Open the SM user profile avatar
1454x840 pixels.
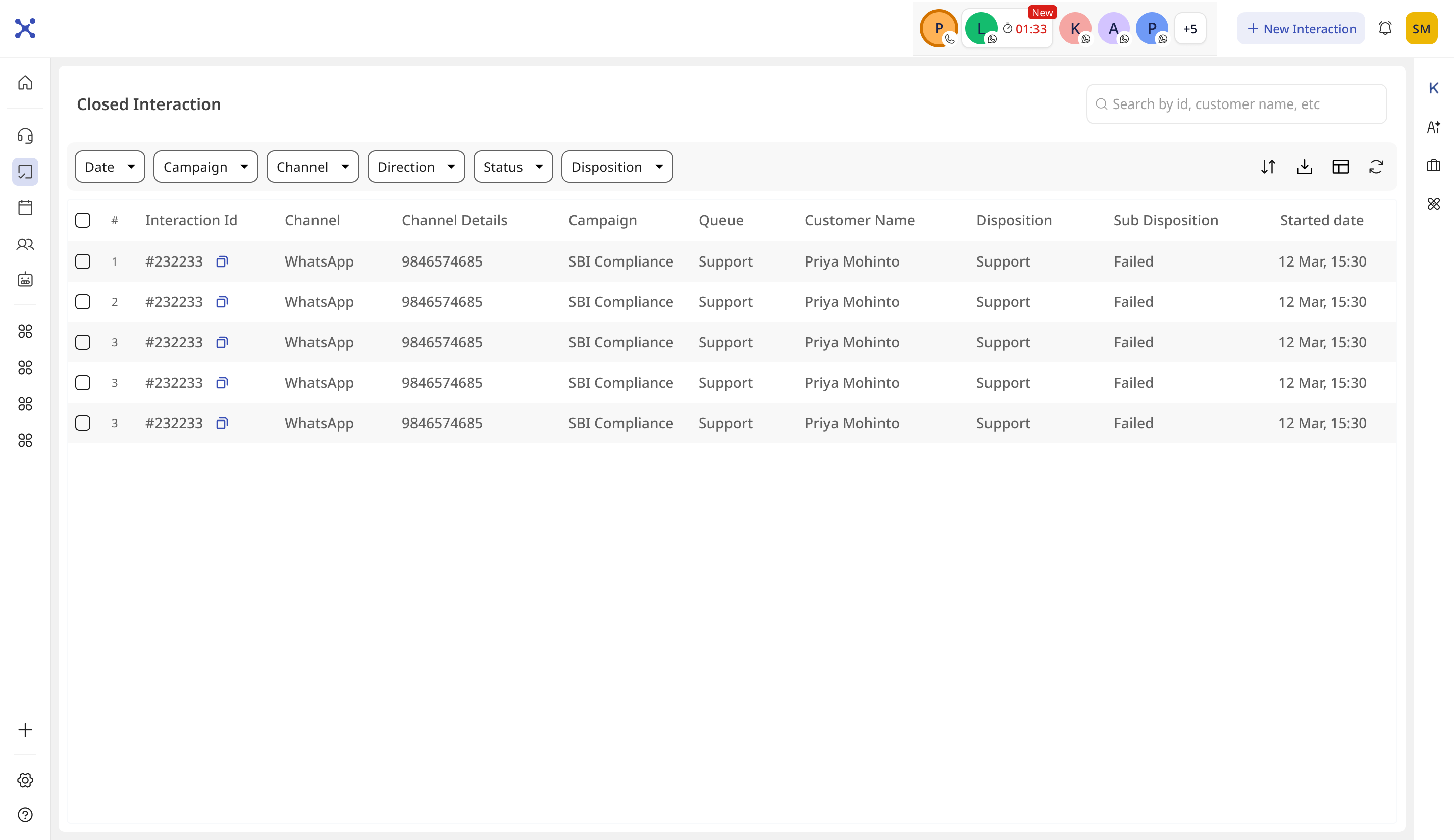click(x=1421, y=28)
